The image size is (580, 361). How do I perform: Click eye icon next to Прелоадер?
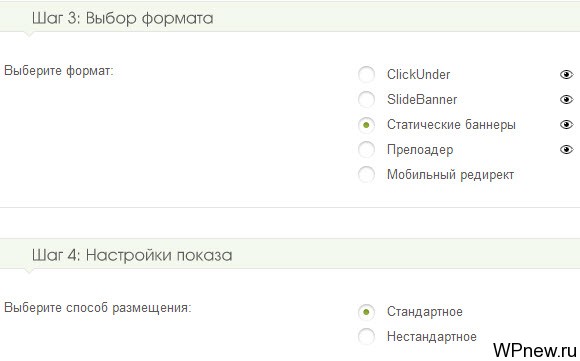click(x=566, y=150)
